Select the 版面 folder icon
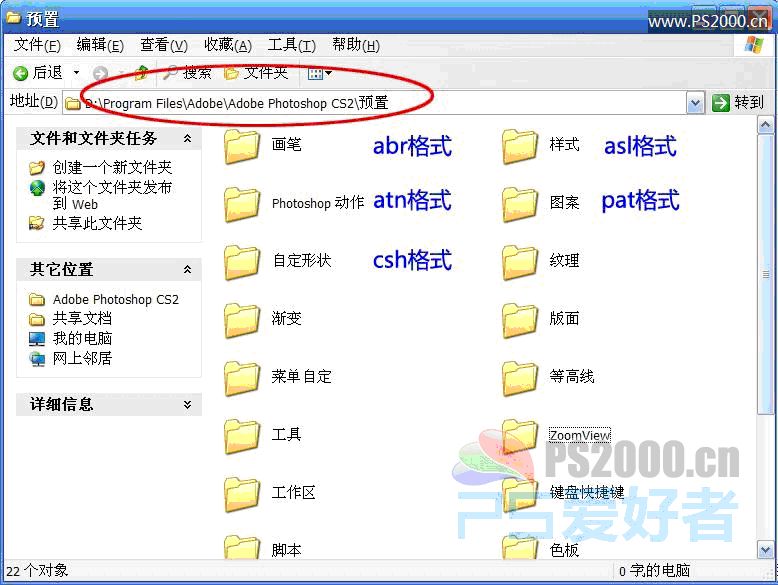 pyautogui.click(x=520, y=320)
